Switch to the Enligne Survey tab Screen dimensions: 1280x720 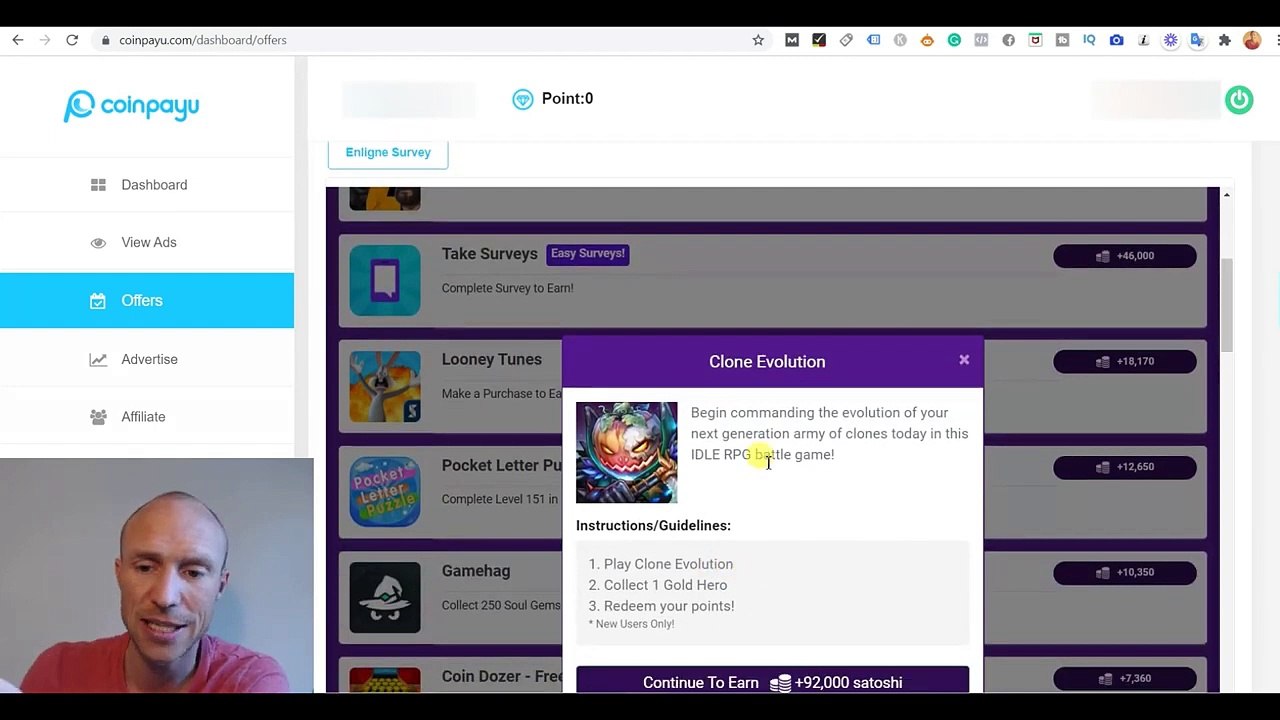(x=388, y=152)
